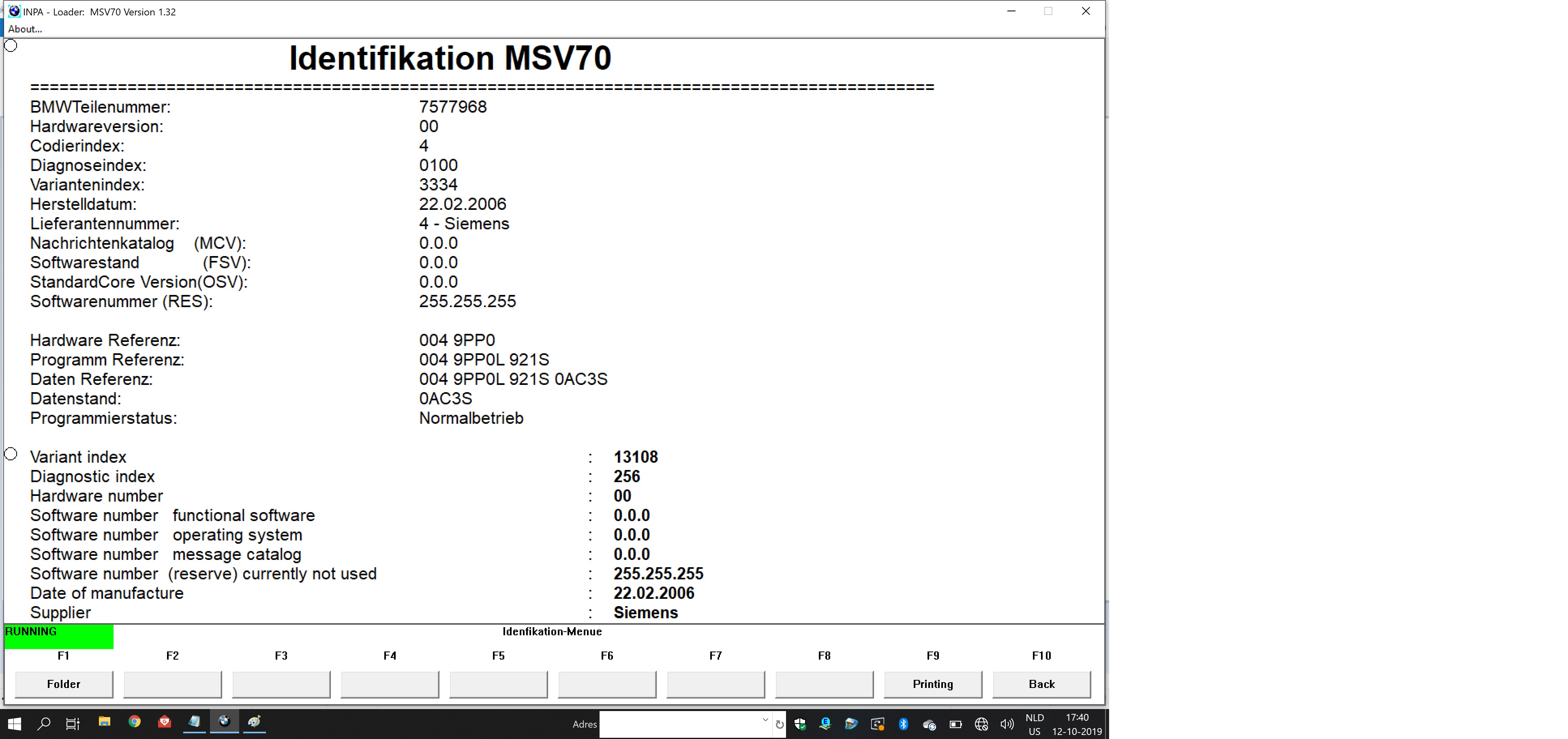Click the circle marker next to Variant index
The height and width of the screenshot is (739, 1568).
11,454
